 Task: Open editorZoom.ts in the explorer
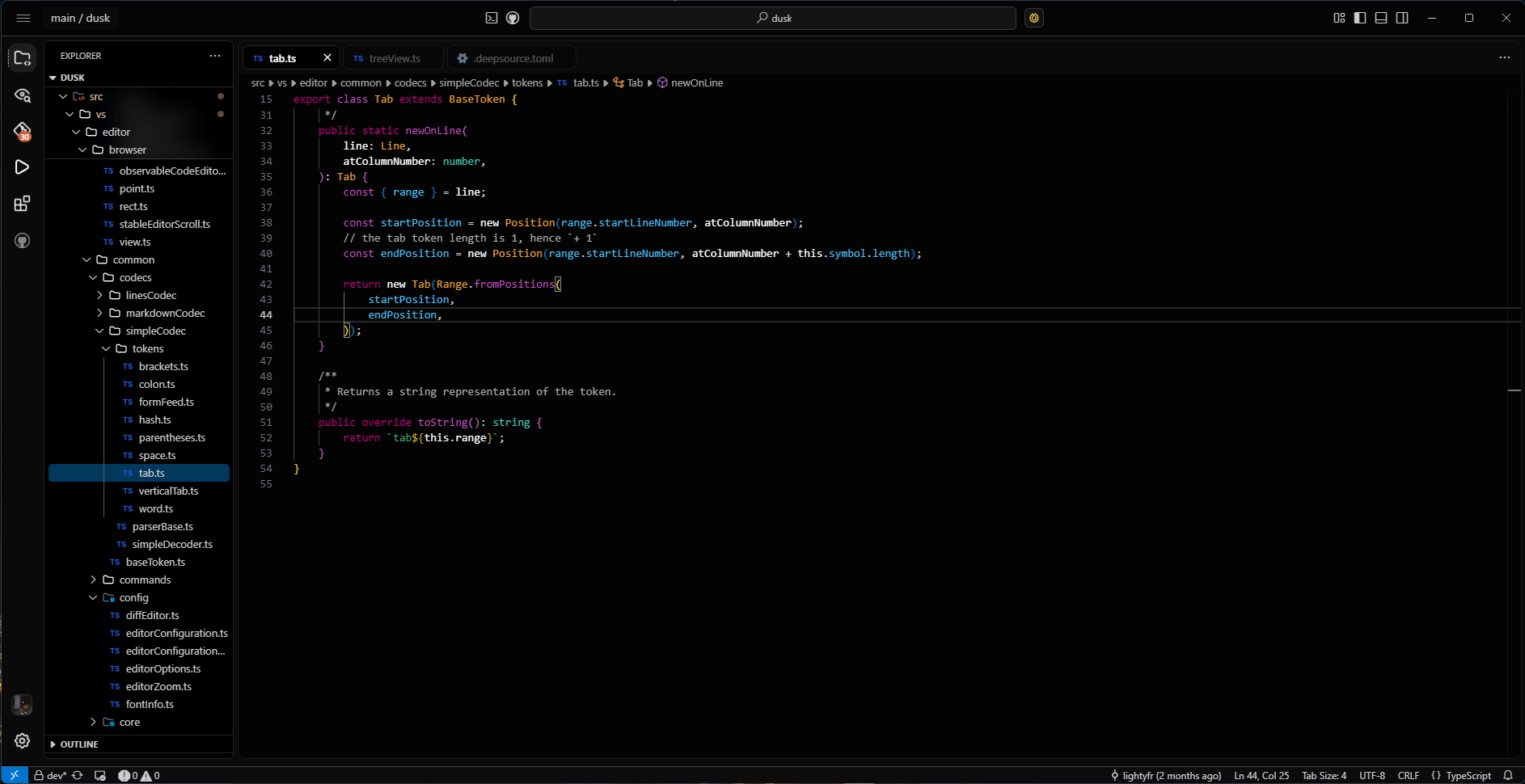(x=138, y=686)
